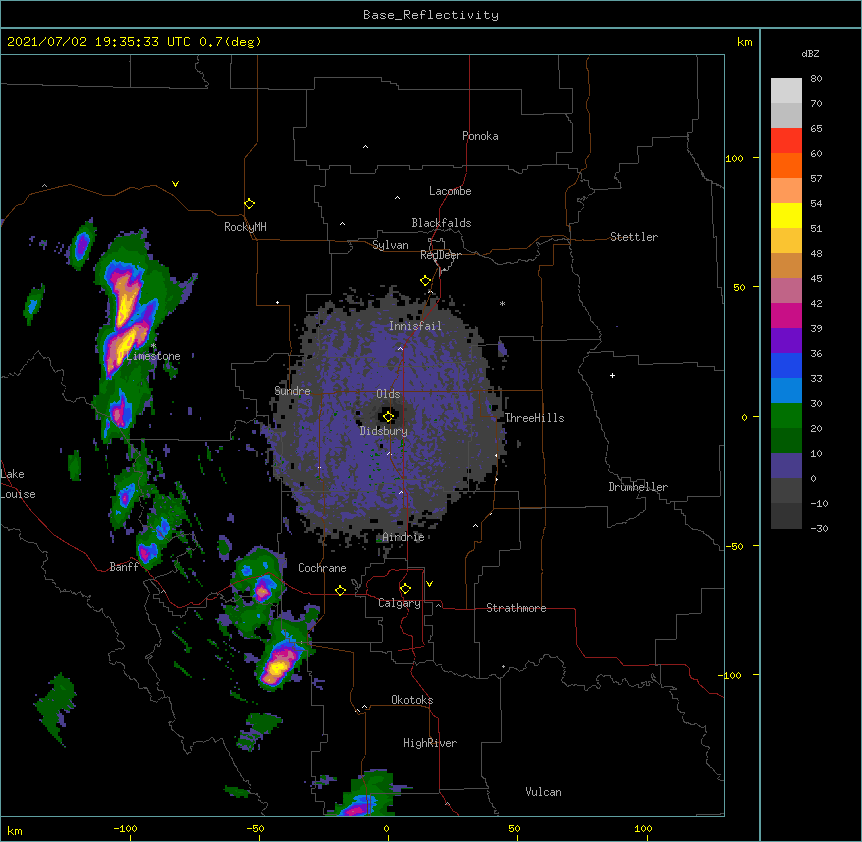Image resolution: width=862 pixels, height=842 pixels.
Task: Click the Vulcan label
Action: [543, 792]
